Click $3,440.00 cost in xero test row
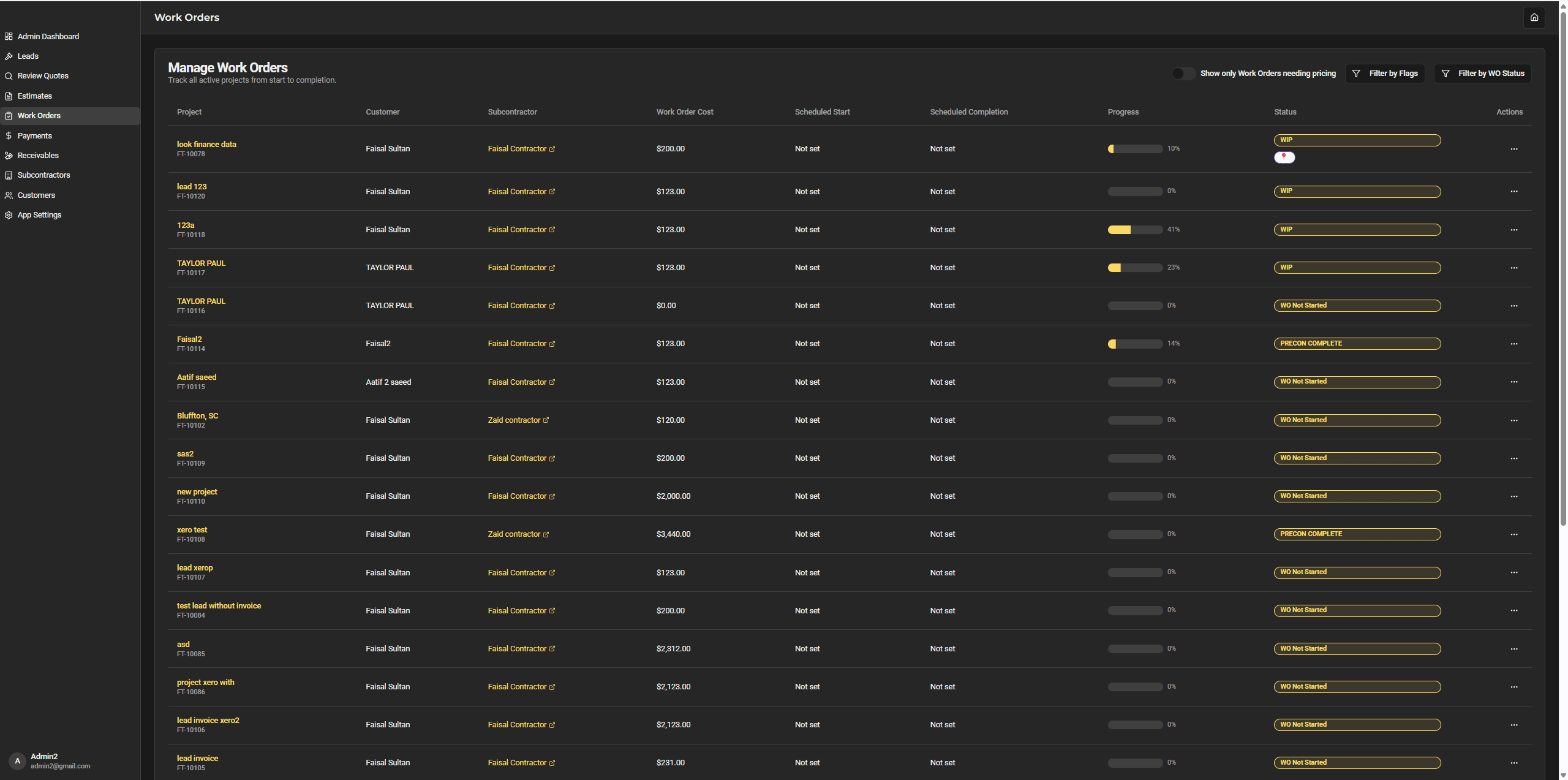Image resolution: width=1568 pixels, height=780 pixels. 673,534
